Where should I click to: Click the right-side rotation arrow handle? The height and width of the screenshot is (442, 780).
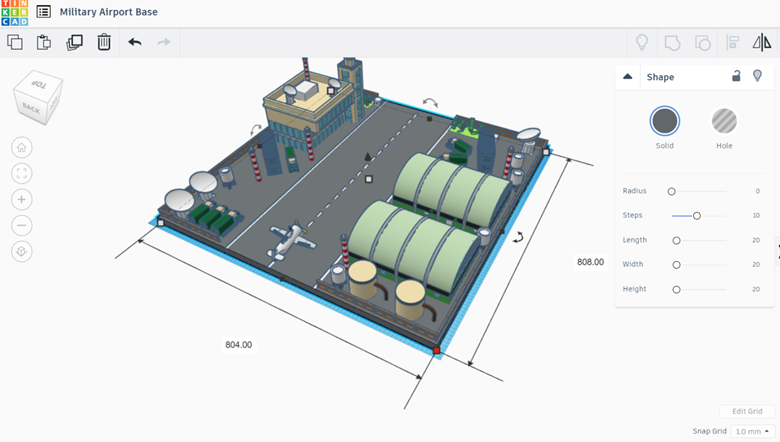(x=518, y=237)
